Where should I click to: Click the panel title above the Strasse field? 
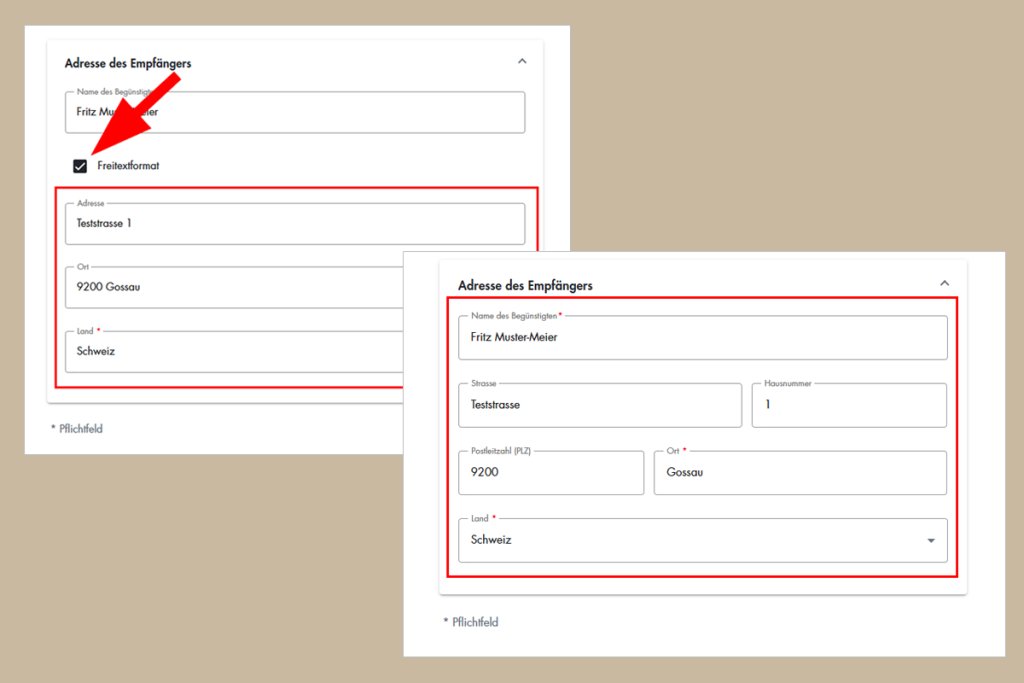coord(525,286)
